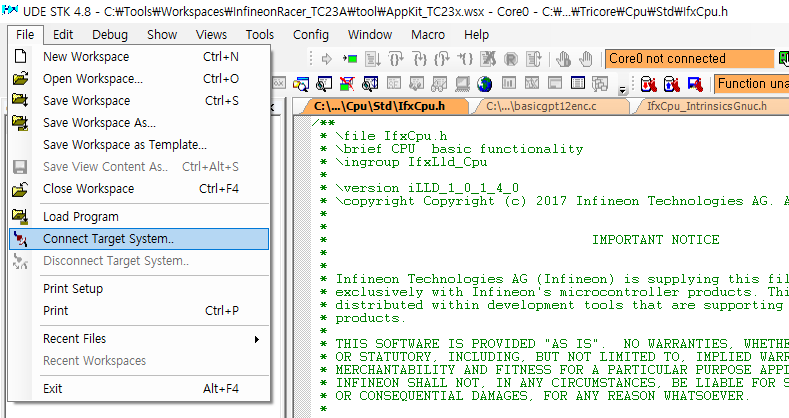Click the crossed-out green window toolbar icon
This screenshot has width=789, height=418.
(347, 84)
